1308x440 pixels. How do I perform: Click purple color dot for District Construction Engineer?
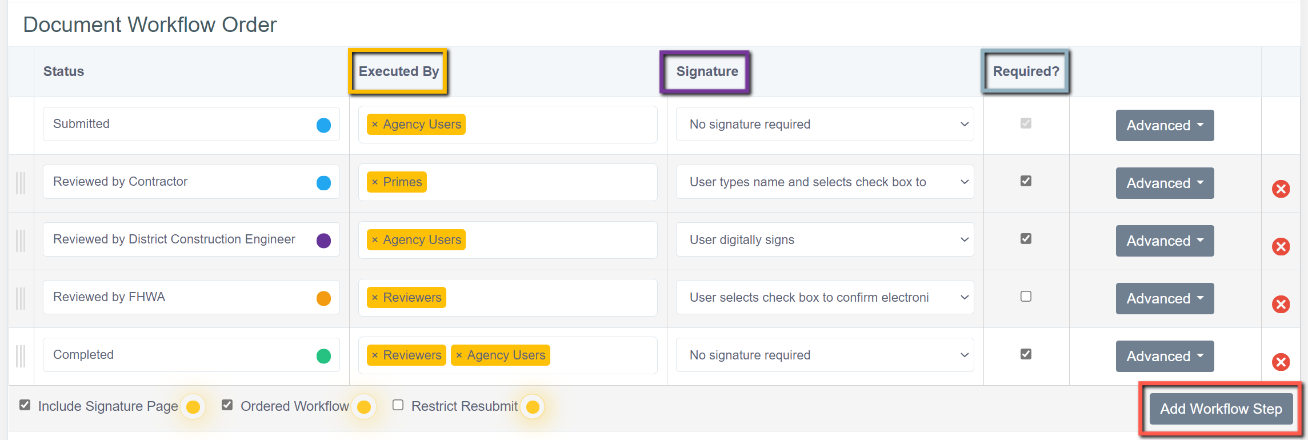(323, 240)
